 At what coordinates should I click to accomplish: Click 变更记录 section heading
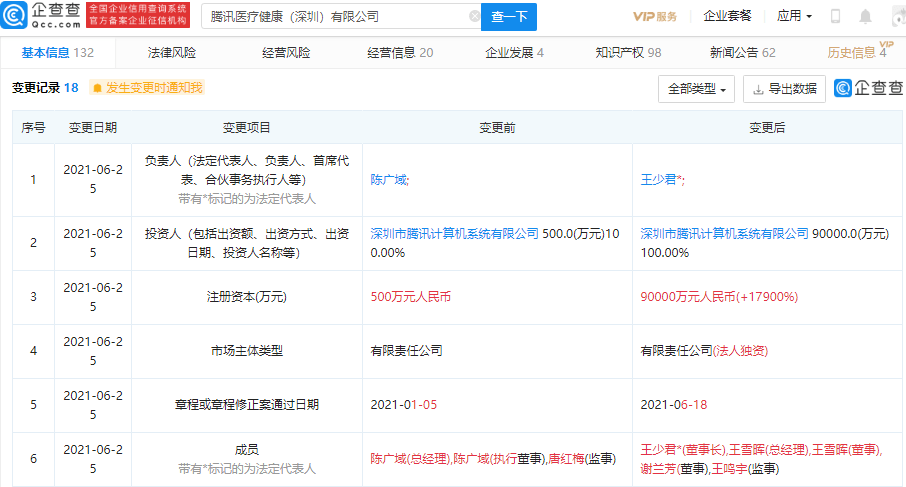click(x=36, y=88)
